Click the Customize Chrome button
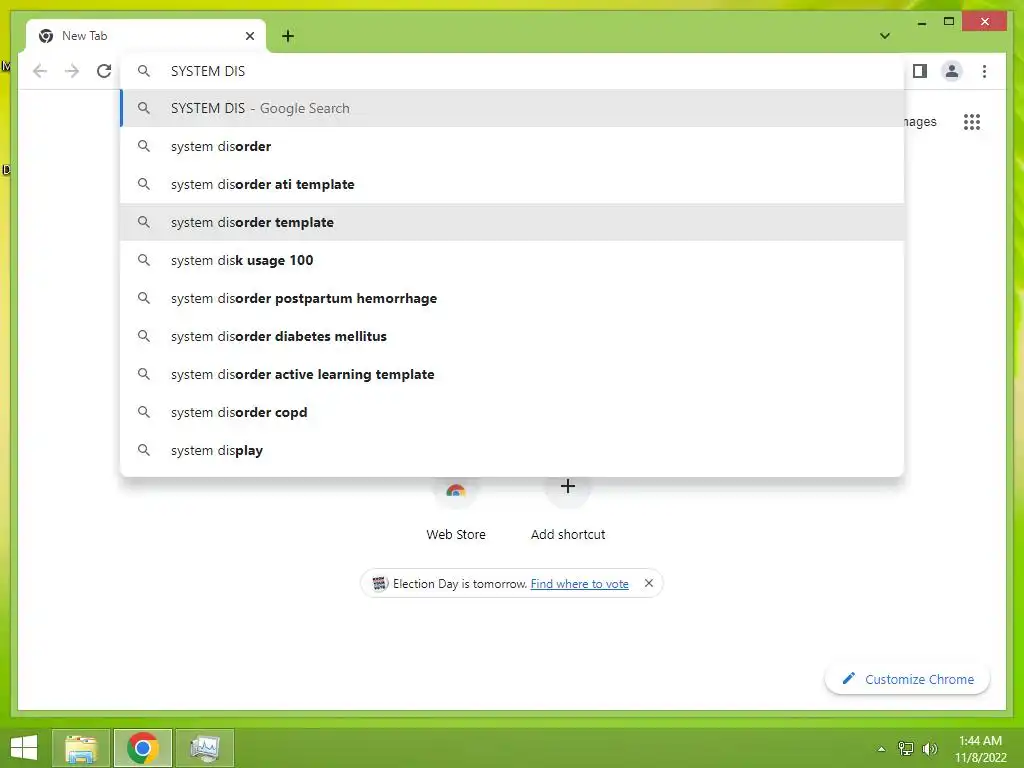 (907, 679)
